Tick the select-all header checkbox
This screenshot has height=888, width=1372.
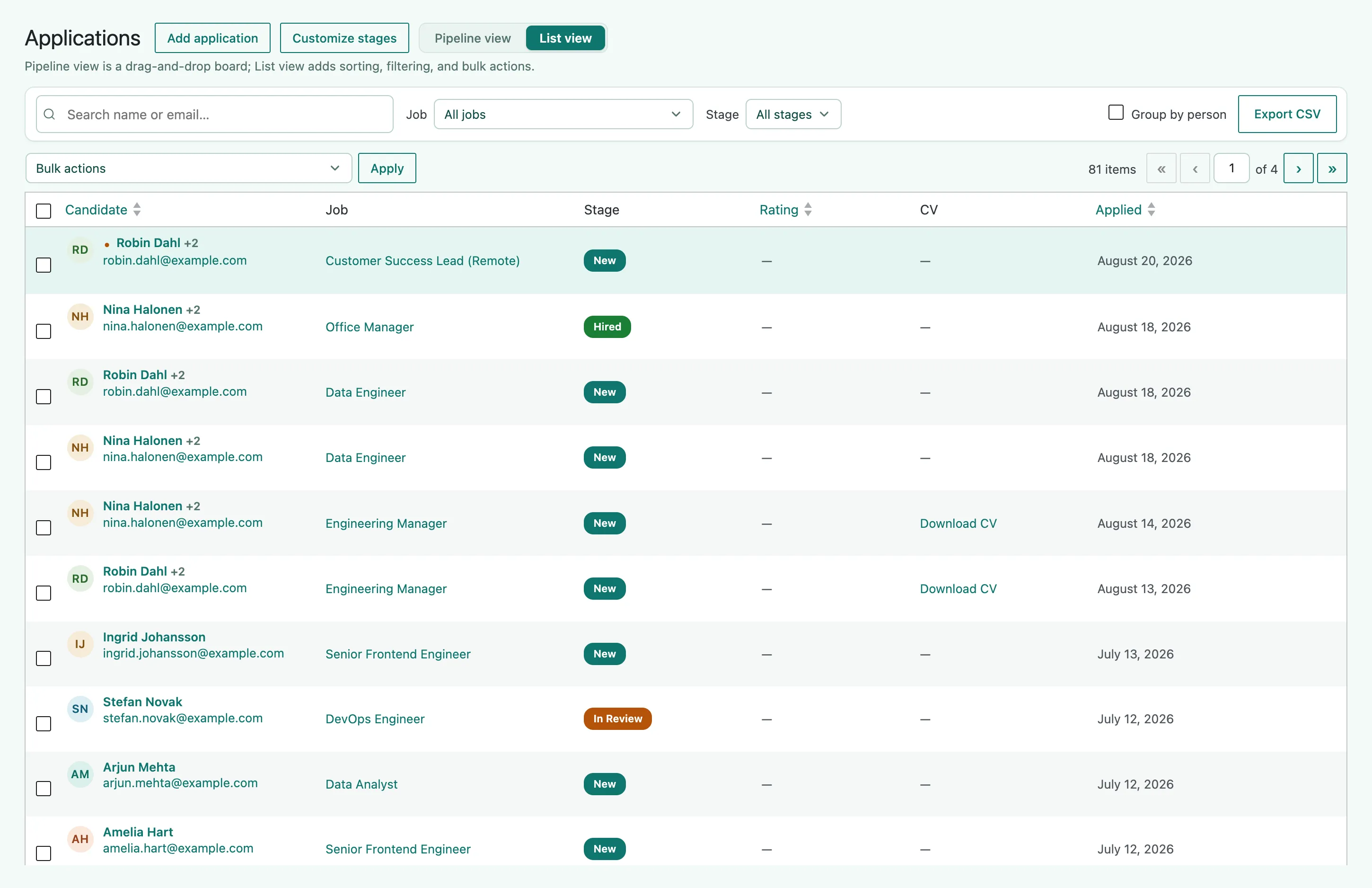coord(44,211)
